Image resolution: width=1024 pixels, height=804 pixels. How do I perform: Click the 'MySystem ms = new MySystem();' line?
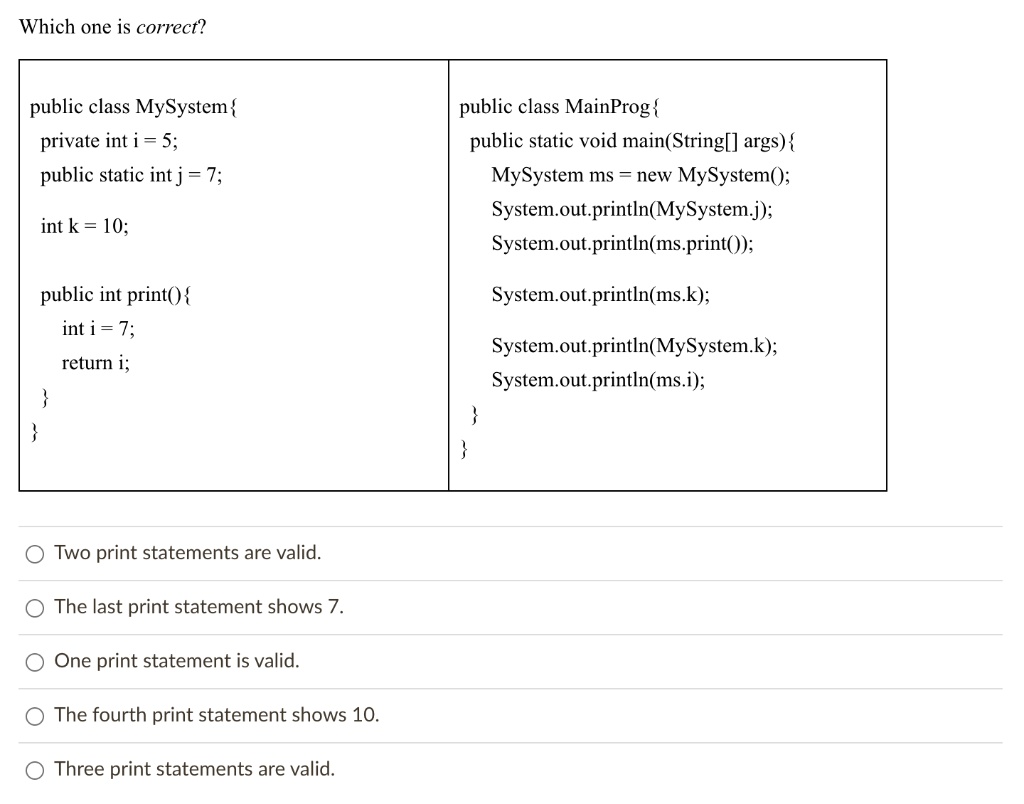click(641, 175)
